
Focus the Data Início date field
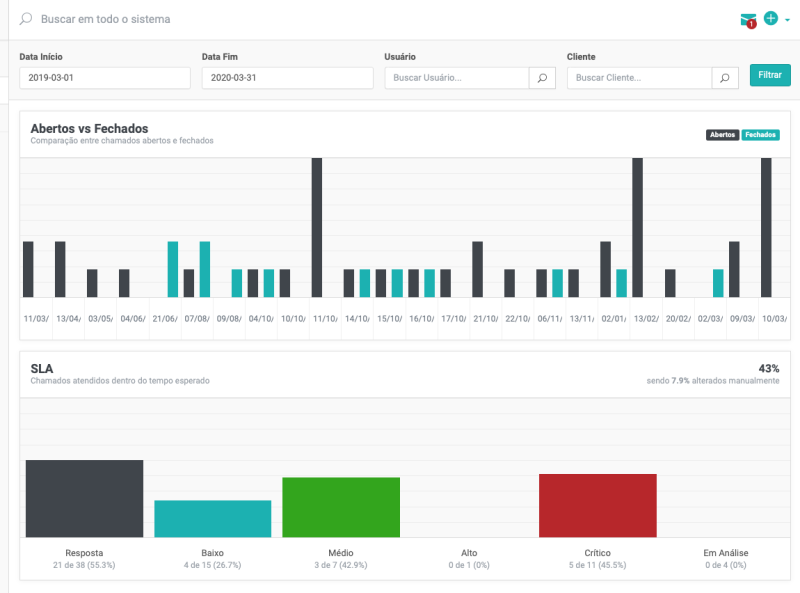coord(105,78)
